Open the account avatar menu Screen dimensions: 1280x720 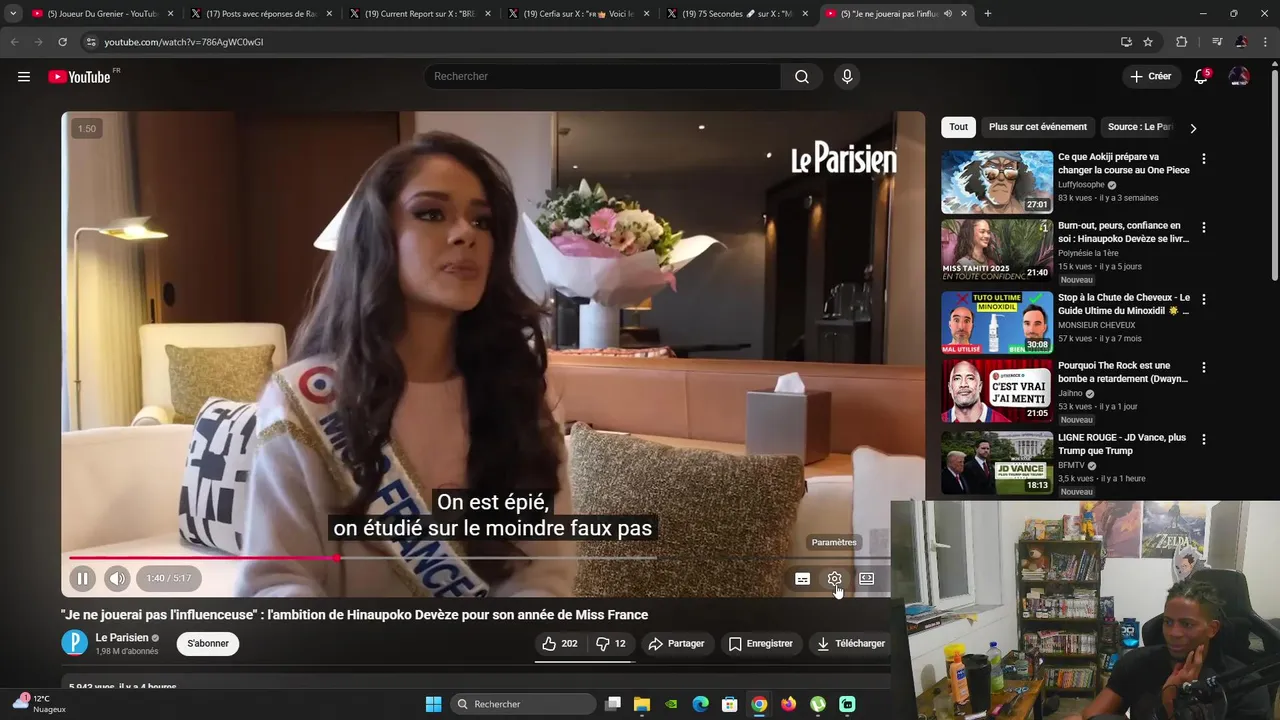point(1239,77)
